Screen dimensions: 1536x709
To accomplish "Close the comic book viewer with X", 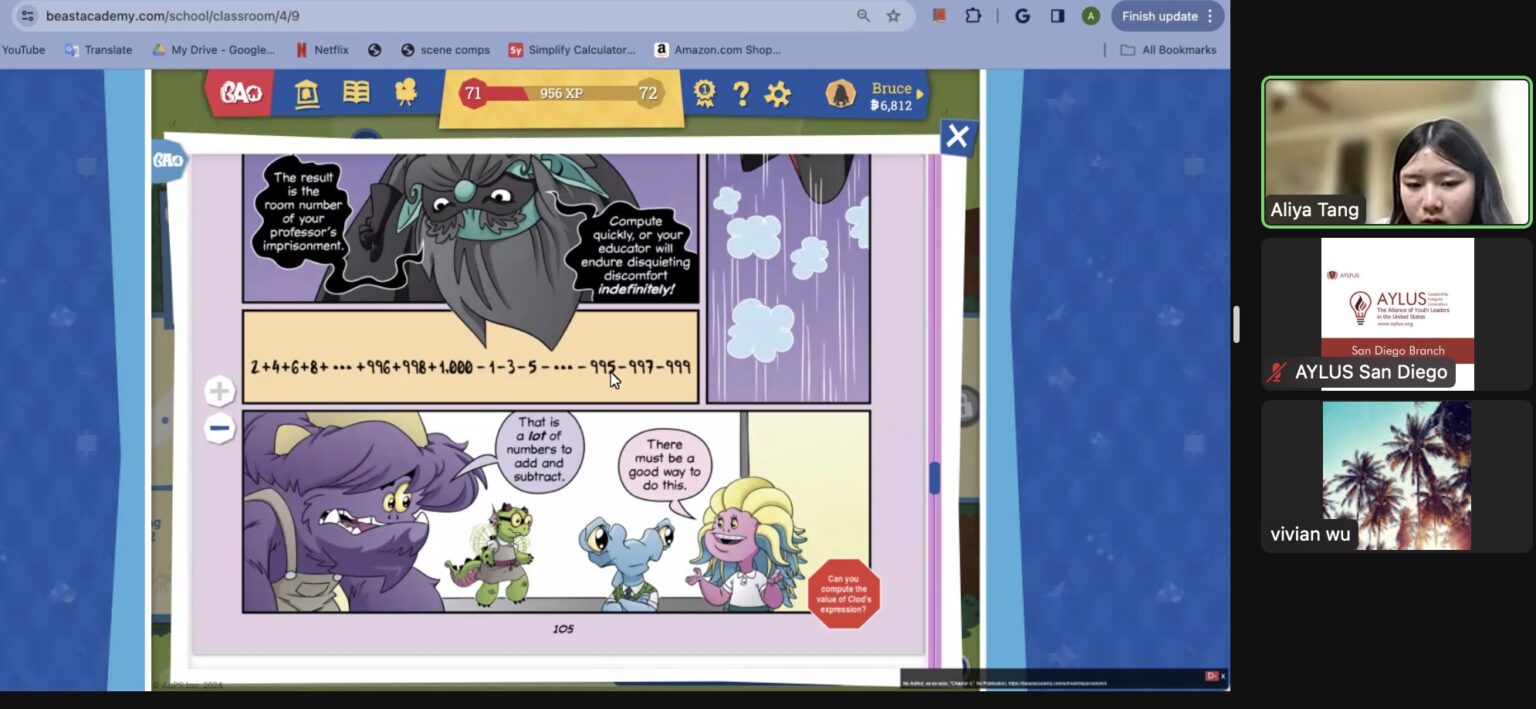I will point(957,137).
